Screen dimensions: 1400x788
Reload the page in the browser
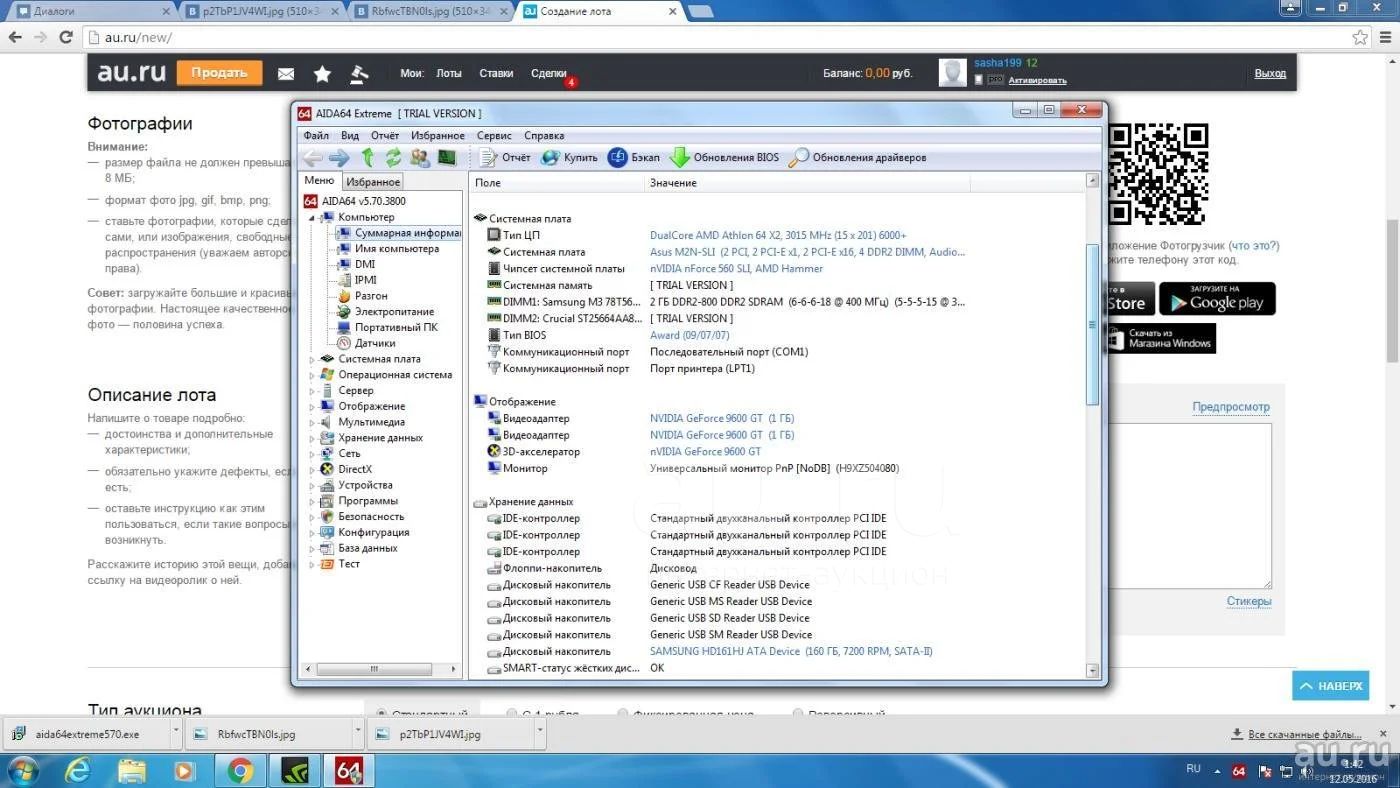pyautogui.click(x=66, y=37)
